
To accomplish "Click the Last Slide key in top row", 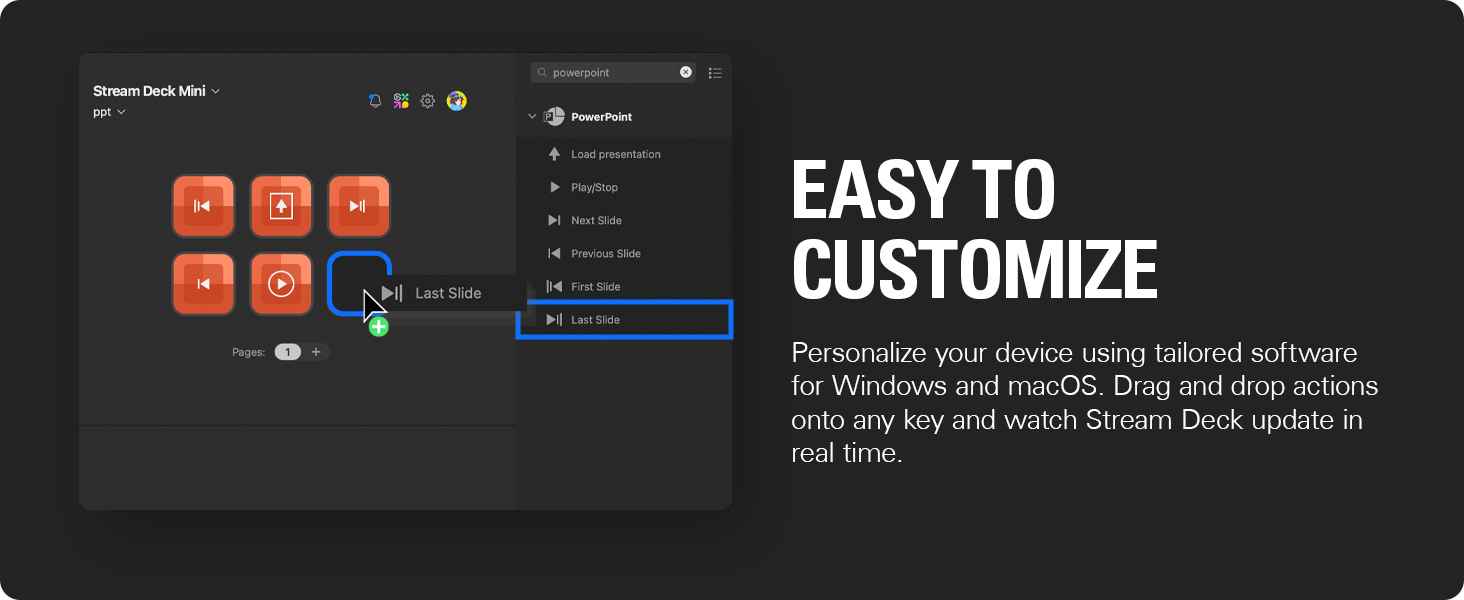I will [x=358, y=206].
